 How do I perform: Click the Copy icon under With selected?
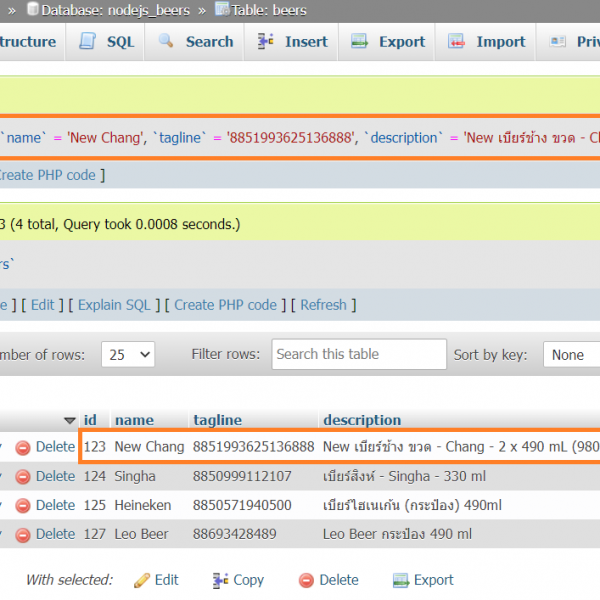tap(221, 580)
